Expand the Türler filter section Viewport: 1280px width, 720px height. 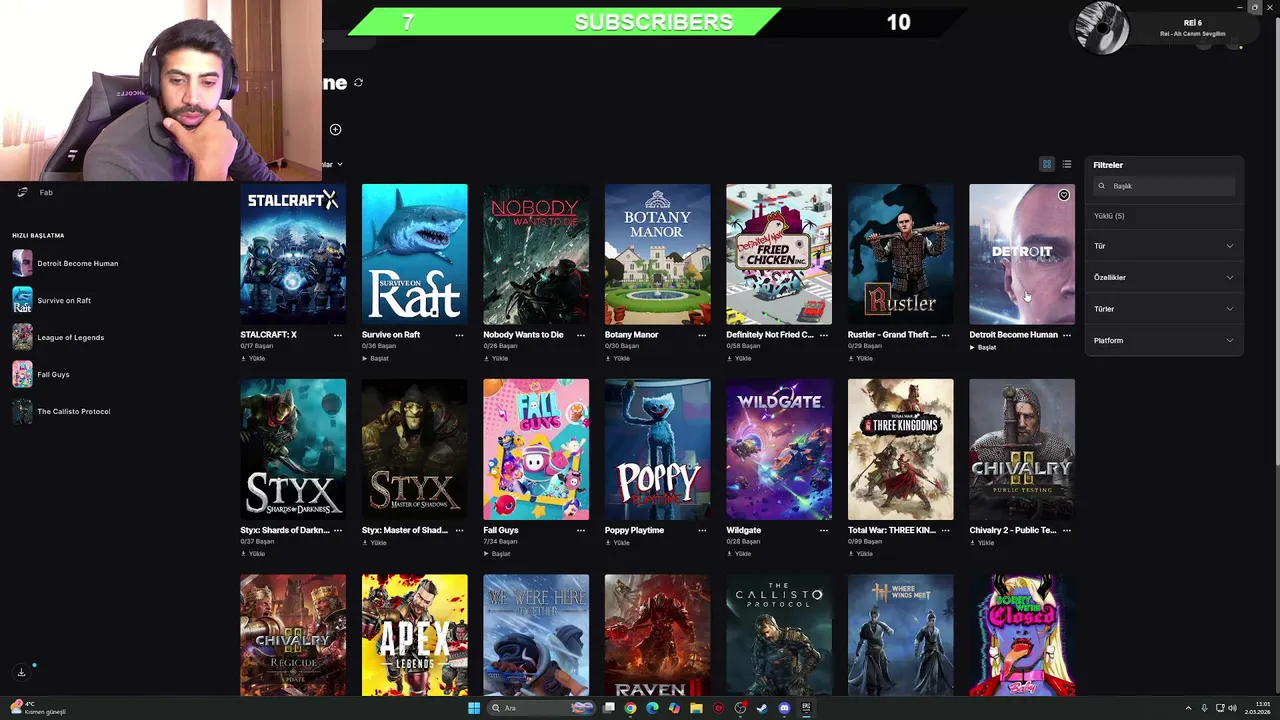pyautogui.click(x=1164, y=309)
